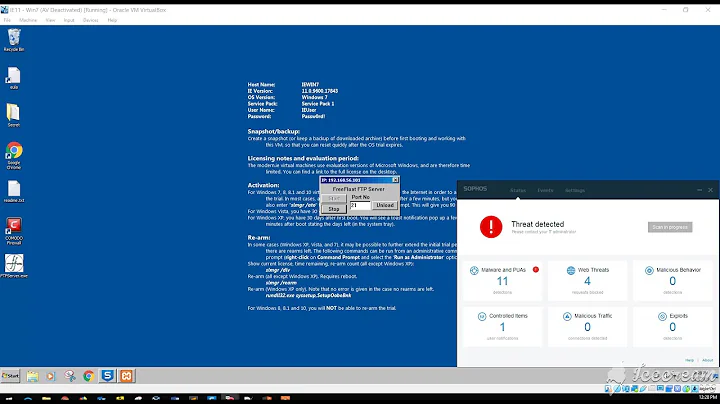Open the Recycle Bin desktop icon
The height and width of the screenshot is (404, 720).
click(x=14, y=39)
